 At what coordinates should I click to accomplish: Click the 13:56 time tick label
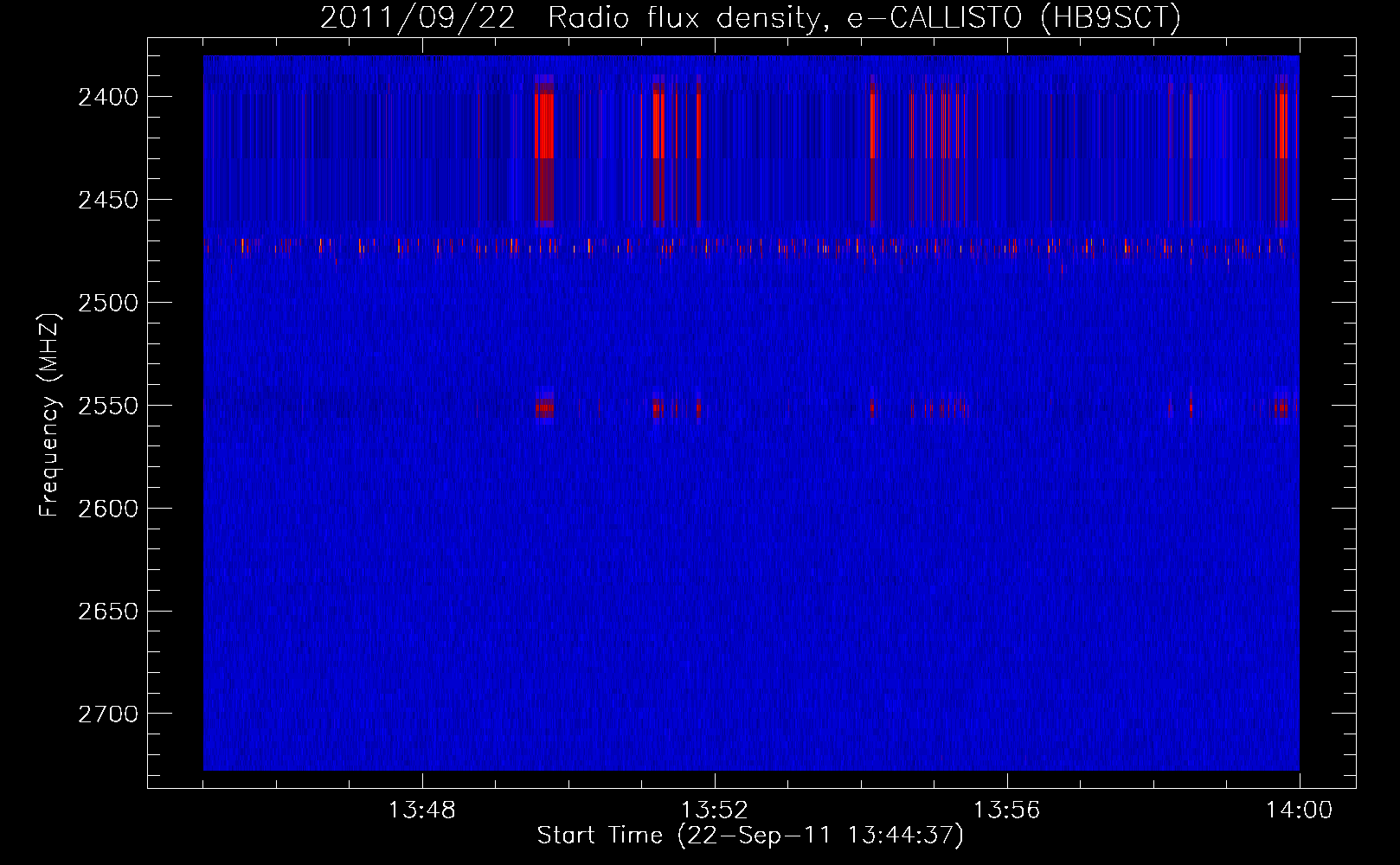click(x=1007, y=811)
